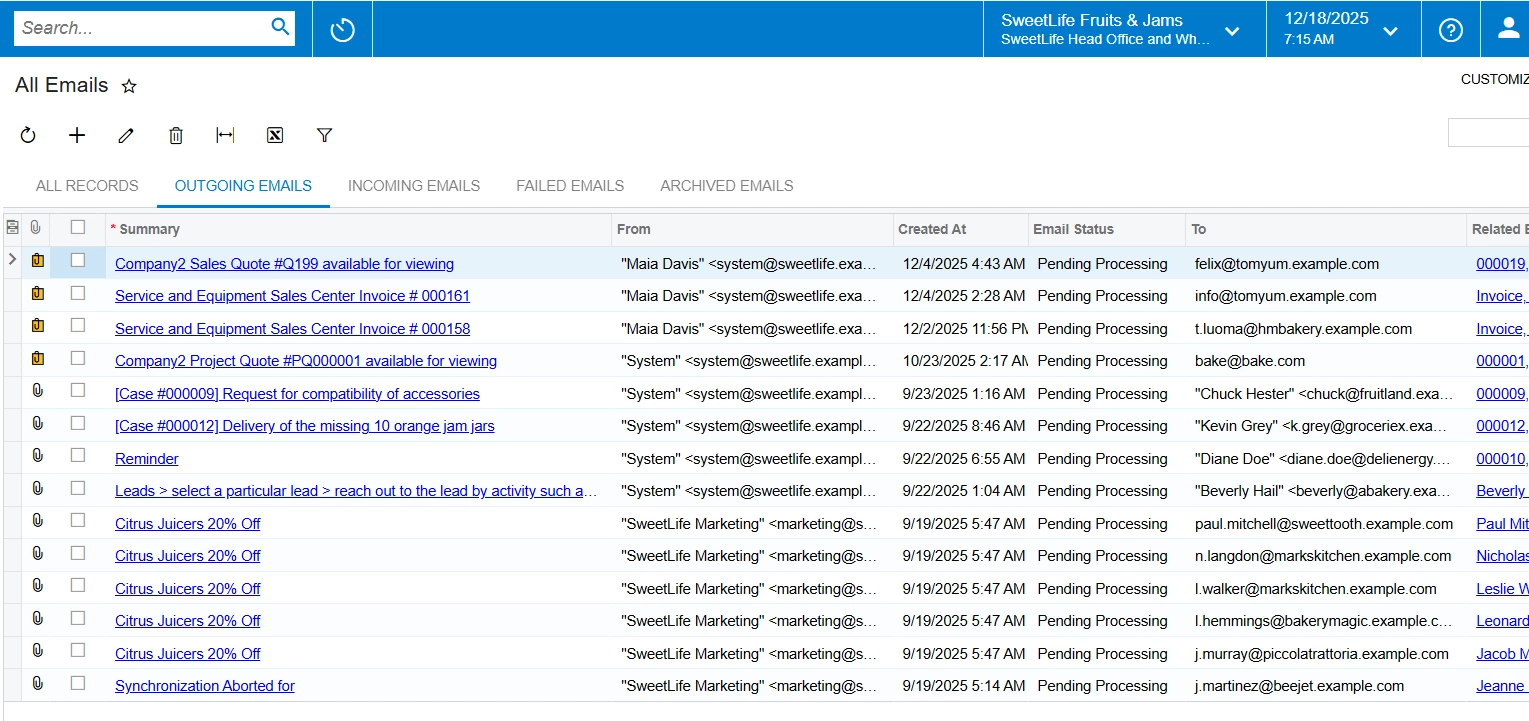The image size is (1529, 721).
Task: Open Synchronization Aborted for email link
Action: point(205,686)
